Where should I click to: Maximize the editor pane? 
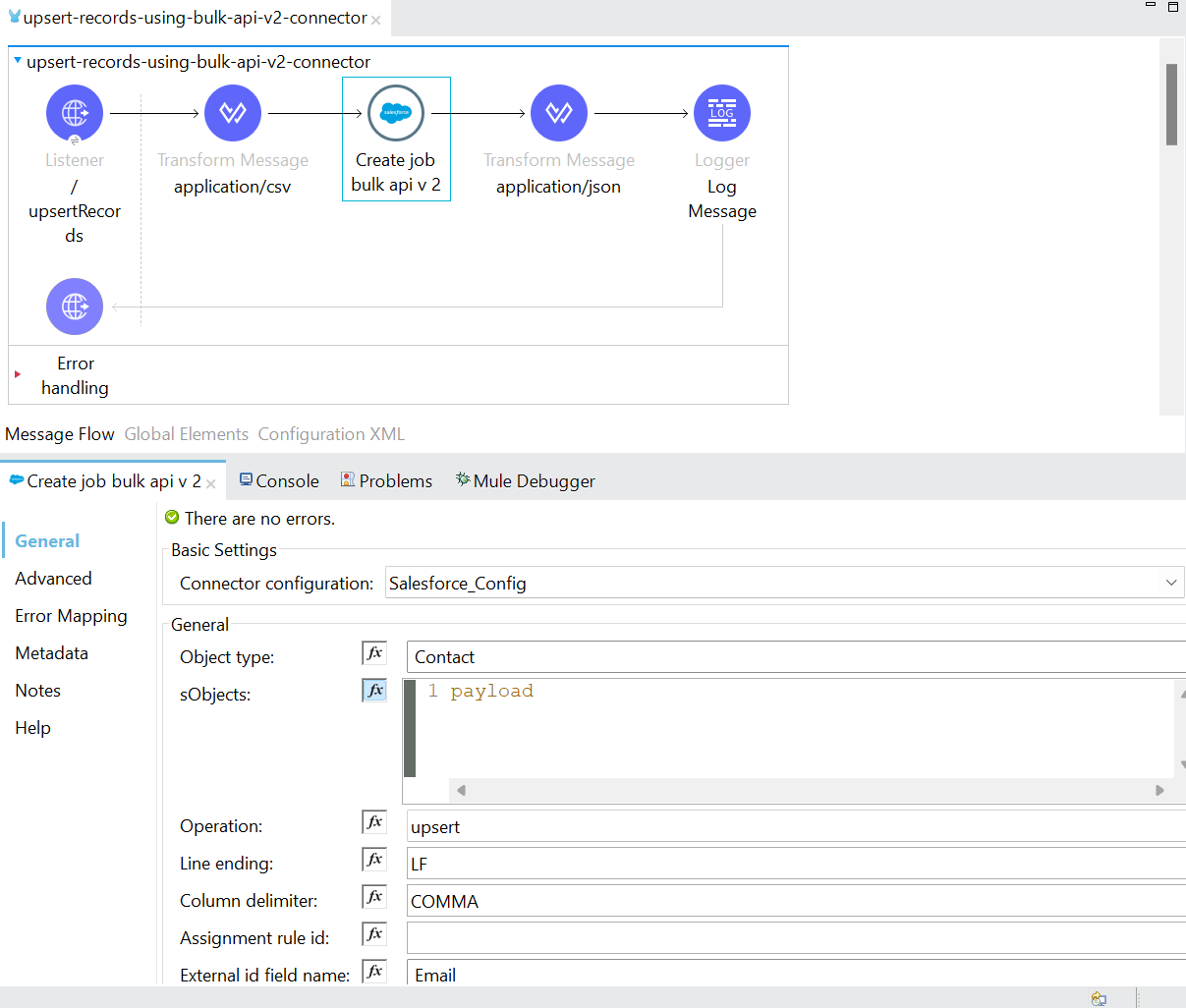pyautogui.click(x=1173, y=6)
